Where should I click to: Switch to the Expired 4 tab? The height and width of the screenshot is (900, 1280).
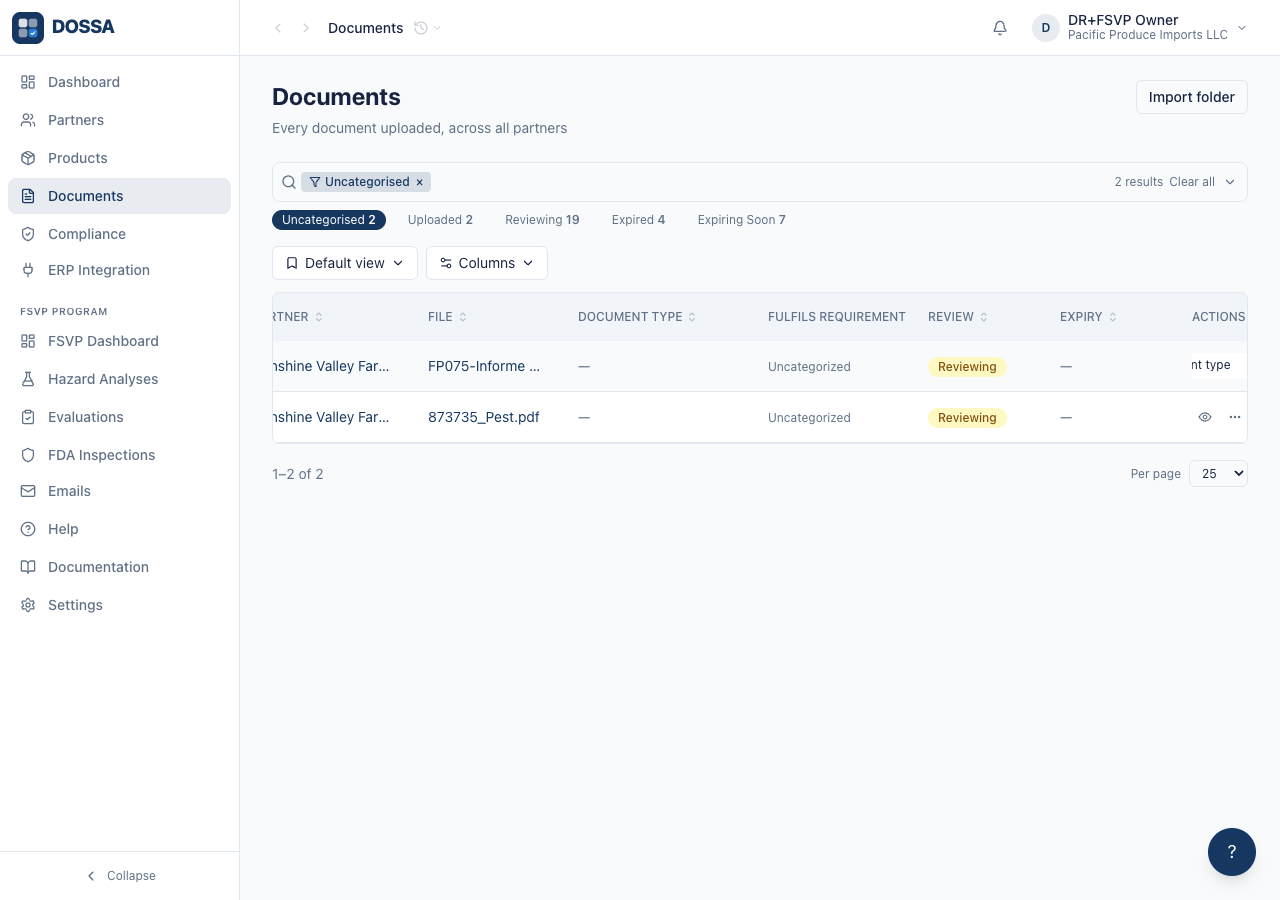638,220
